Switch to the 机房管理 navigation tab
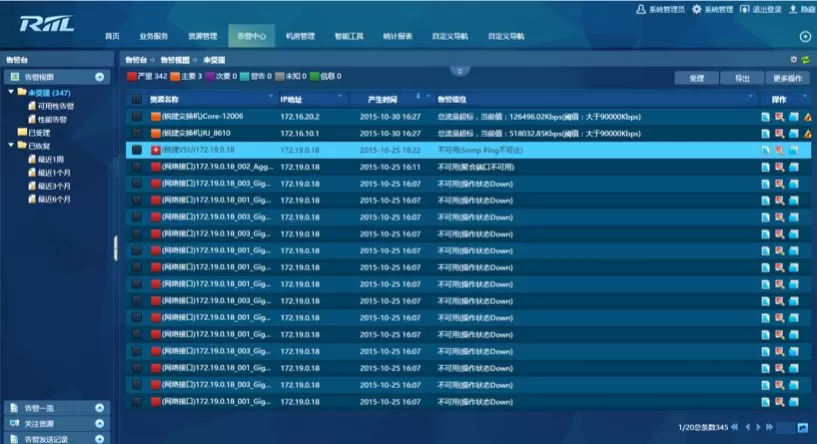This screenshot has height=444, width=817. click(x=300, y=37)
